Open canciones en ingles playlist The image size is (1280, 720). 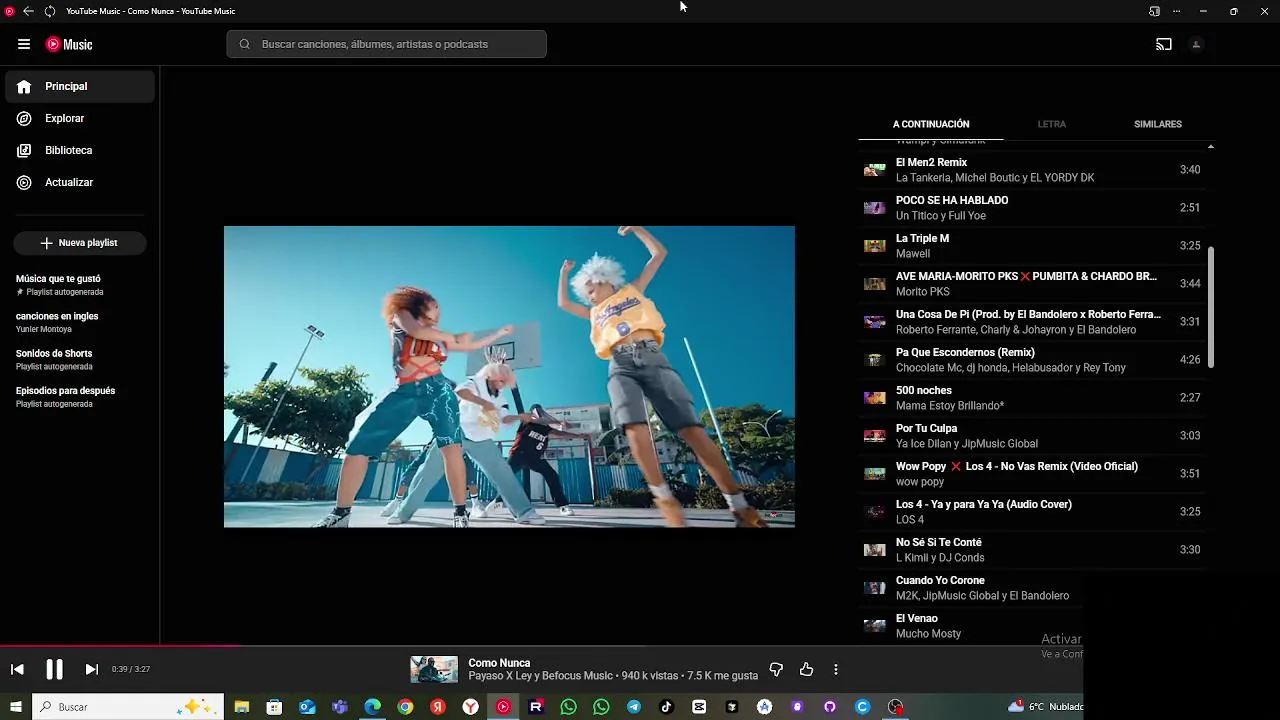[80, 322]
